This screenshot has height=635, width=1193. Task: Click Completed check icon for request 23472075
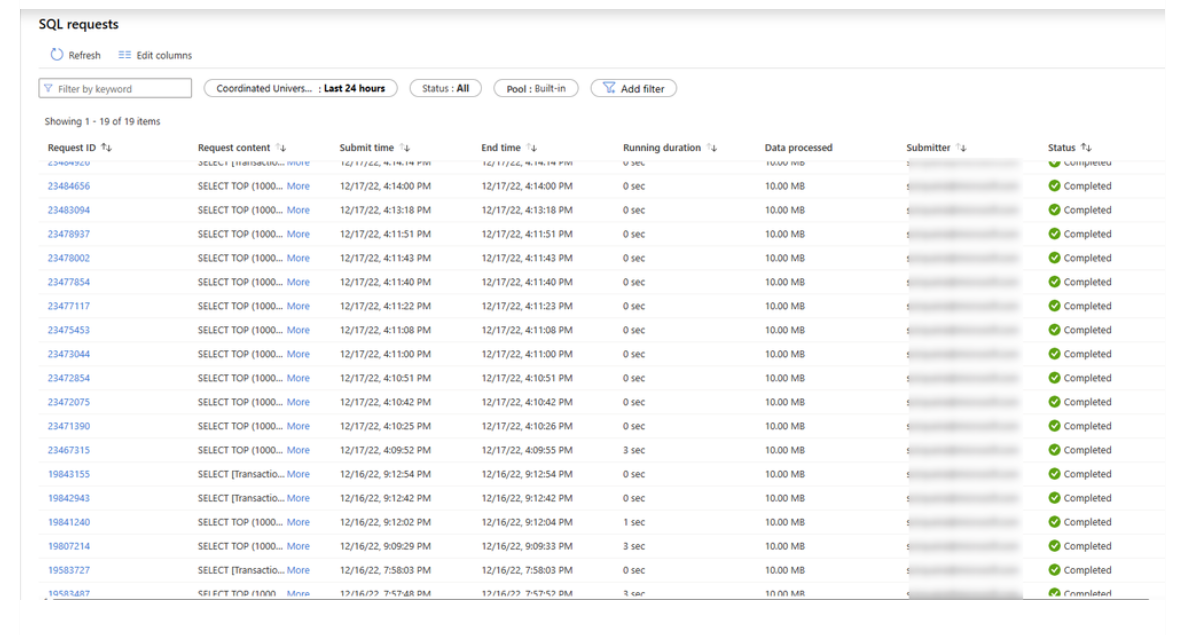1055,402
